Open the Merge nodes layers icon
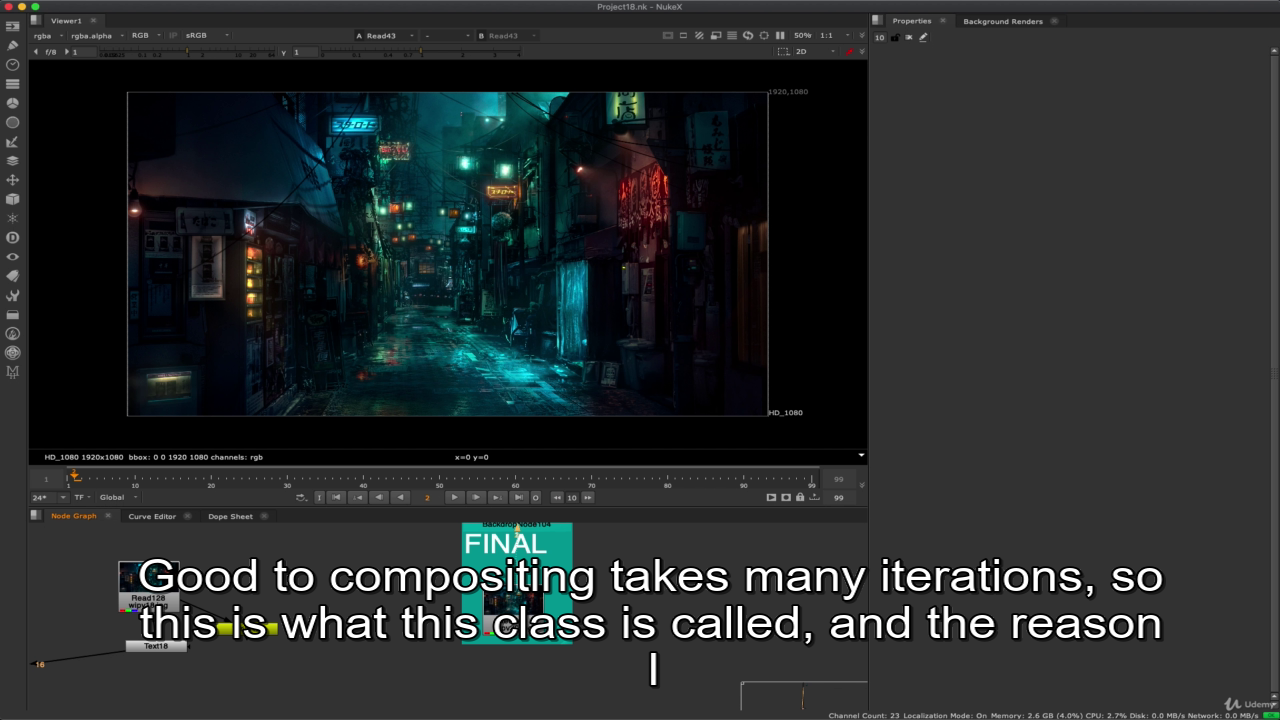This screenshot has height=720, width=1280. pyautogui.click(x=13, y=160)
